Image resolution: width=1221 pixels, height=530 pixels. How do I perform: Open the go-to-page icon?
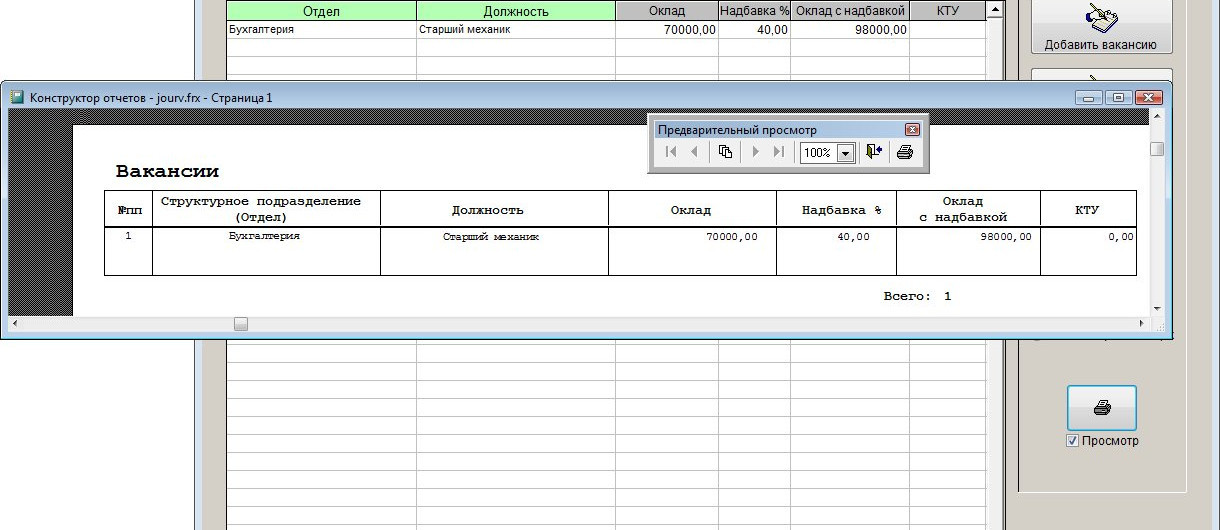click(725, 152)
